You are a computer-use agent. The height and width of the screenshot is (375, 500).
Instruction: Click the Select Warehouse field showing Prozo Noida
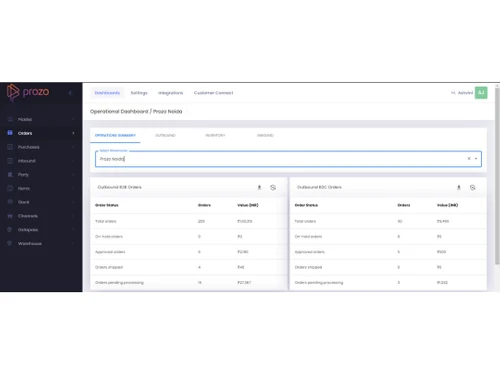(x=288, y=159)
